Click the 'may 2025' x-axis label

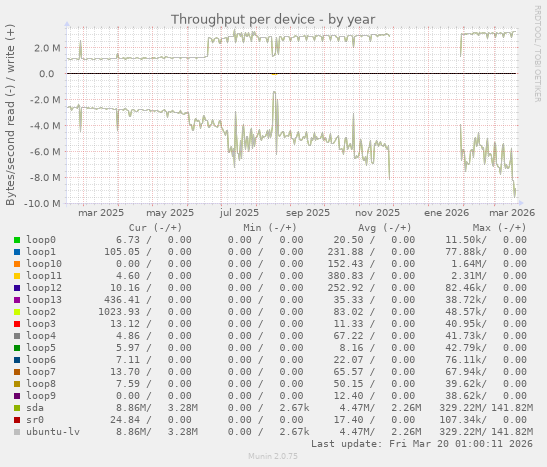click(x=170, y=213)
